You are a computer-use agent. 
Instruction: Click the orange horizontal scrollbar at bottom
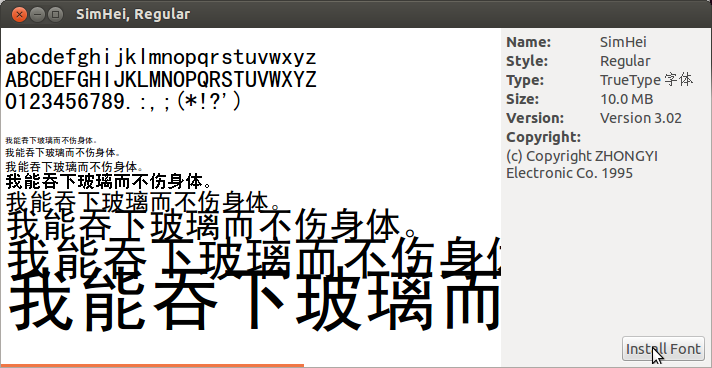[x=152, y=366]
